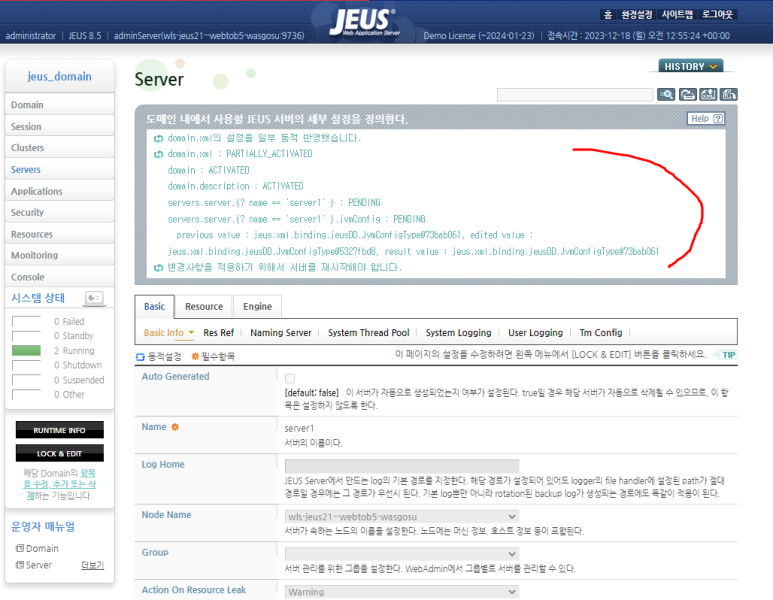773x600 pixels.
Task: Open 사이트맵 sitemap in header
Action: tap(677, 14)
